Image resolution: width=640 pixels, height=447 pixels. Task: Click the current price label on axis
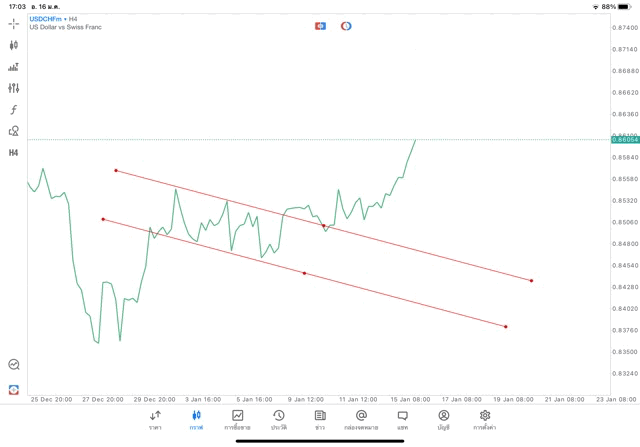point(625,140)
